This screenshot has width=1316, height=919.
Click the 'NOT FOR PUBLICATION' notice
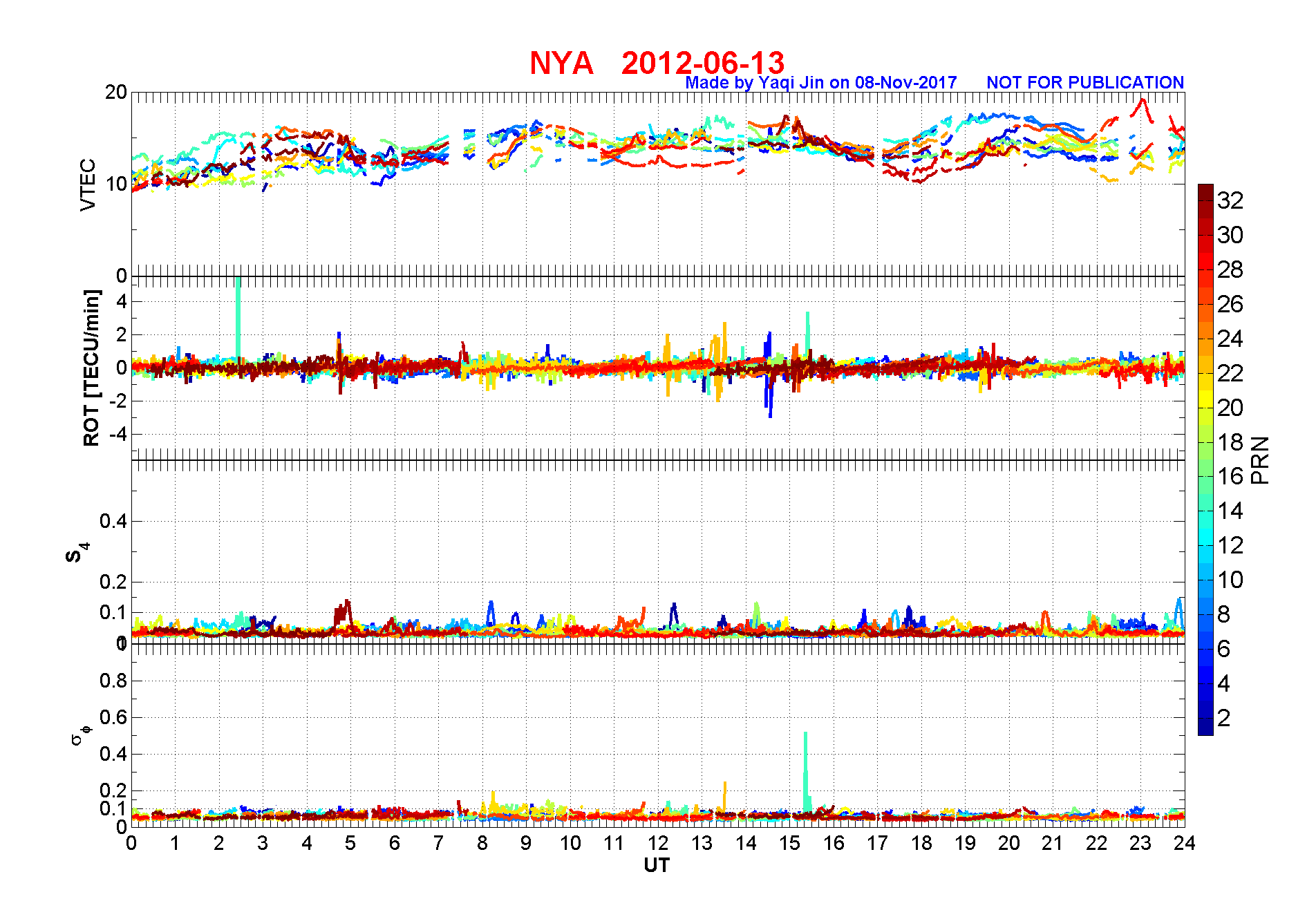[1085, 83]
